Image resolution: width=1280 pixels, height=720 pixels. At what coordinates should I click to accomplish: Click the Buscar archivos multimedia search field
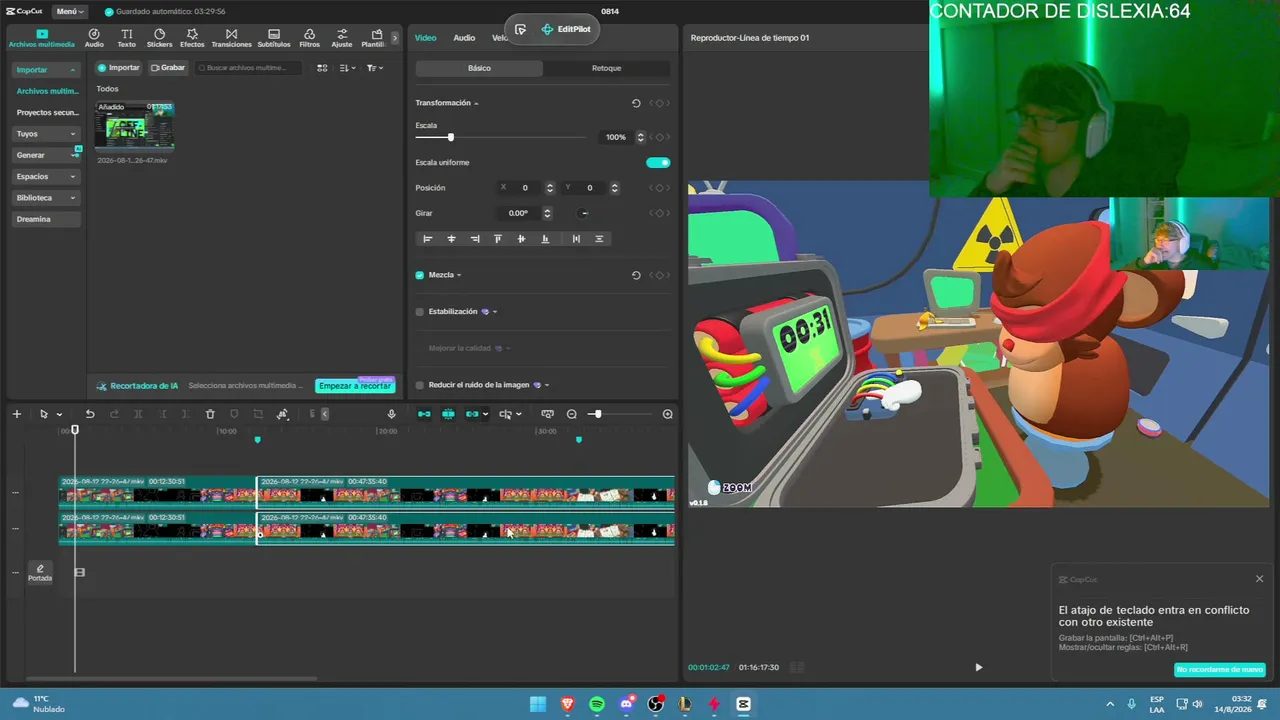point(248,68)
